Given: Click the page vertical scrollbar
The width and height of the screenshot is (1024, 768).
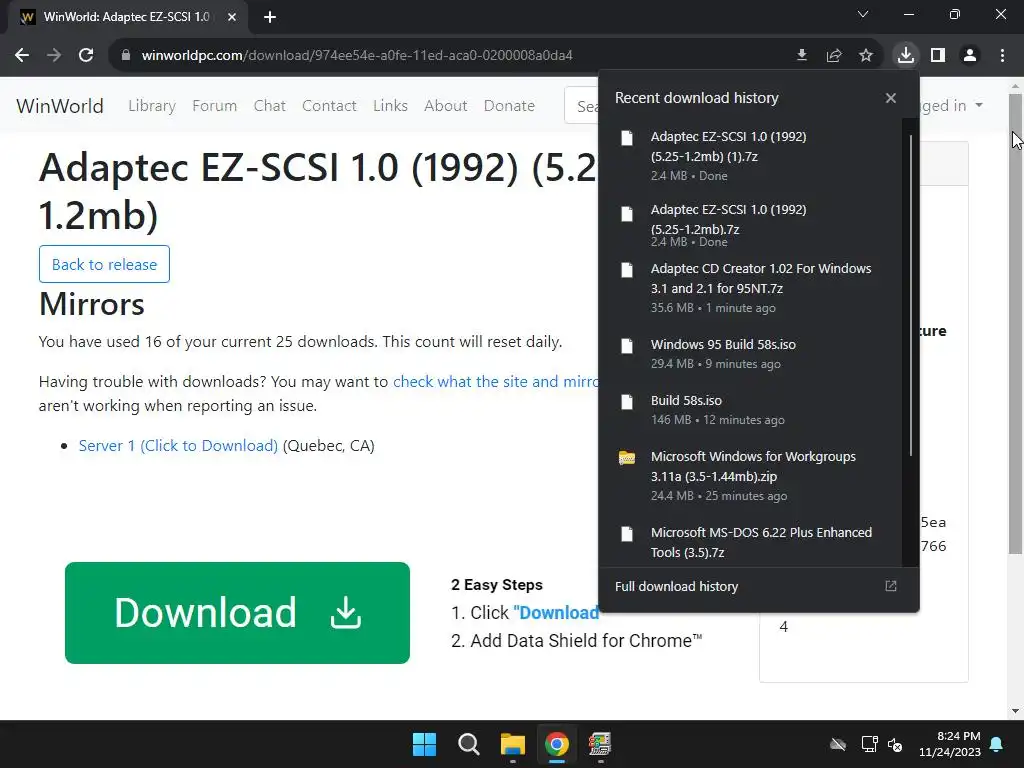Looking at the screenshot, I should click(1015, 323).
